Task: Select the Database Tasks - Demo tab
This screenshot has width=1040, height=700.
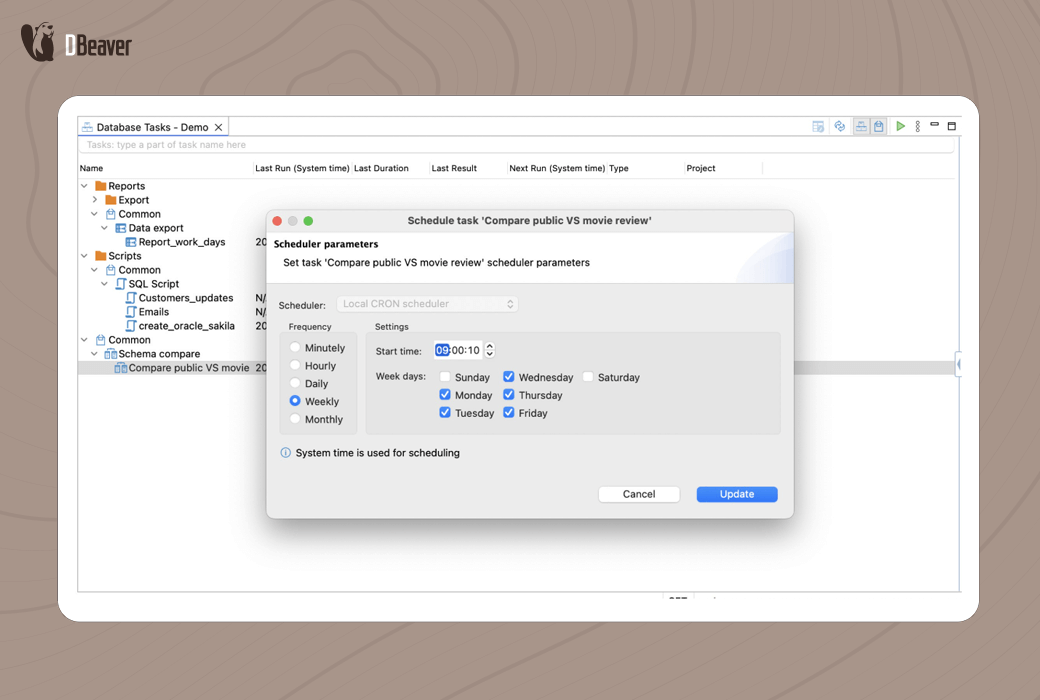Action: [x=152, y=127]
